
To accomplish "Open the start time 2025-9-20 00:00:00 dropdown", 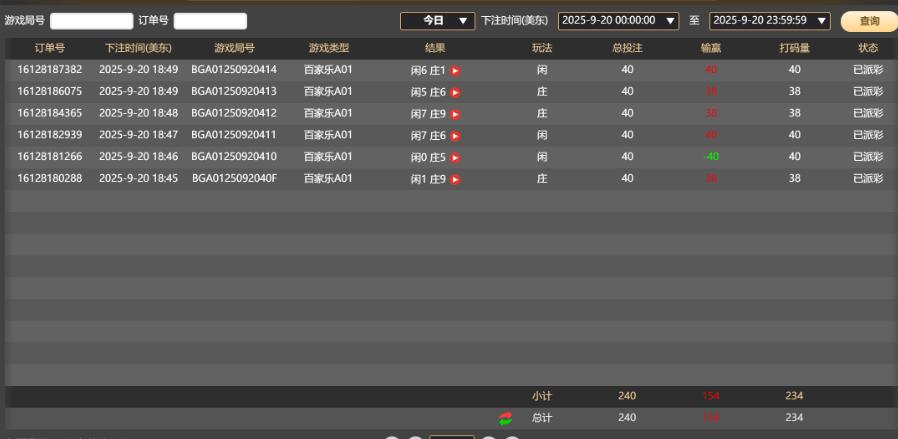I will 619,21.
